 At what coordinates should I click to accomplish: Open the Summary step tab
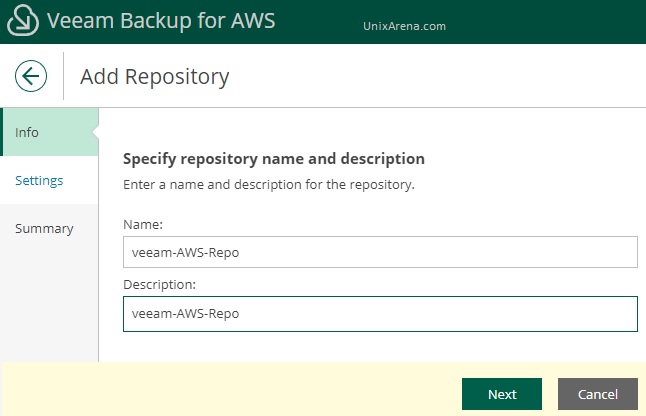click(x=49, y=229)
